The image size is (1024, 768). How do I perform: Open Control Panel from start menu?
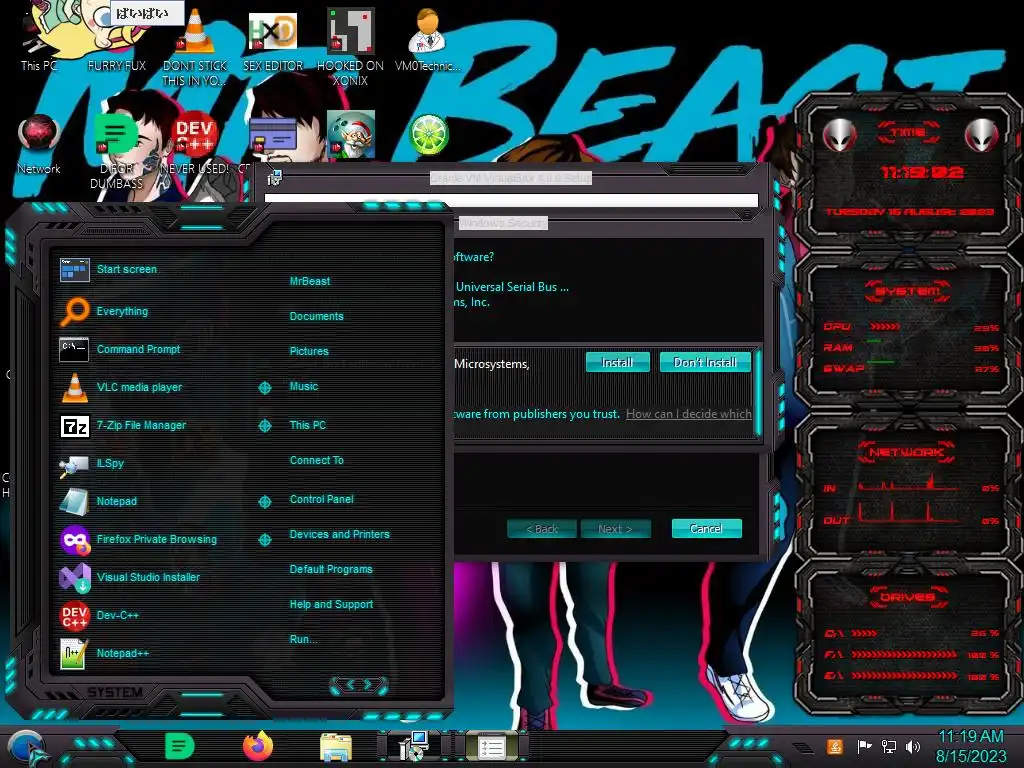[321, 499]
